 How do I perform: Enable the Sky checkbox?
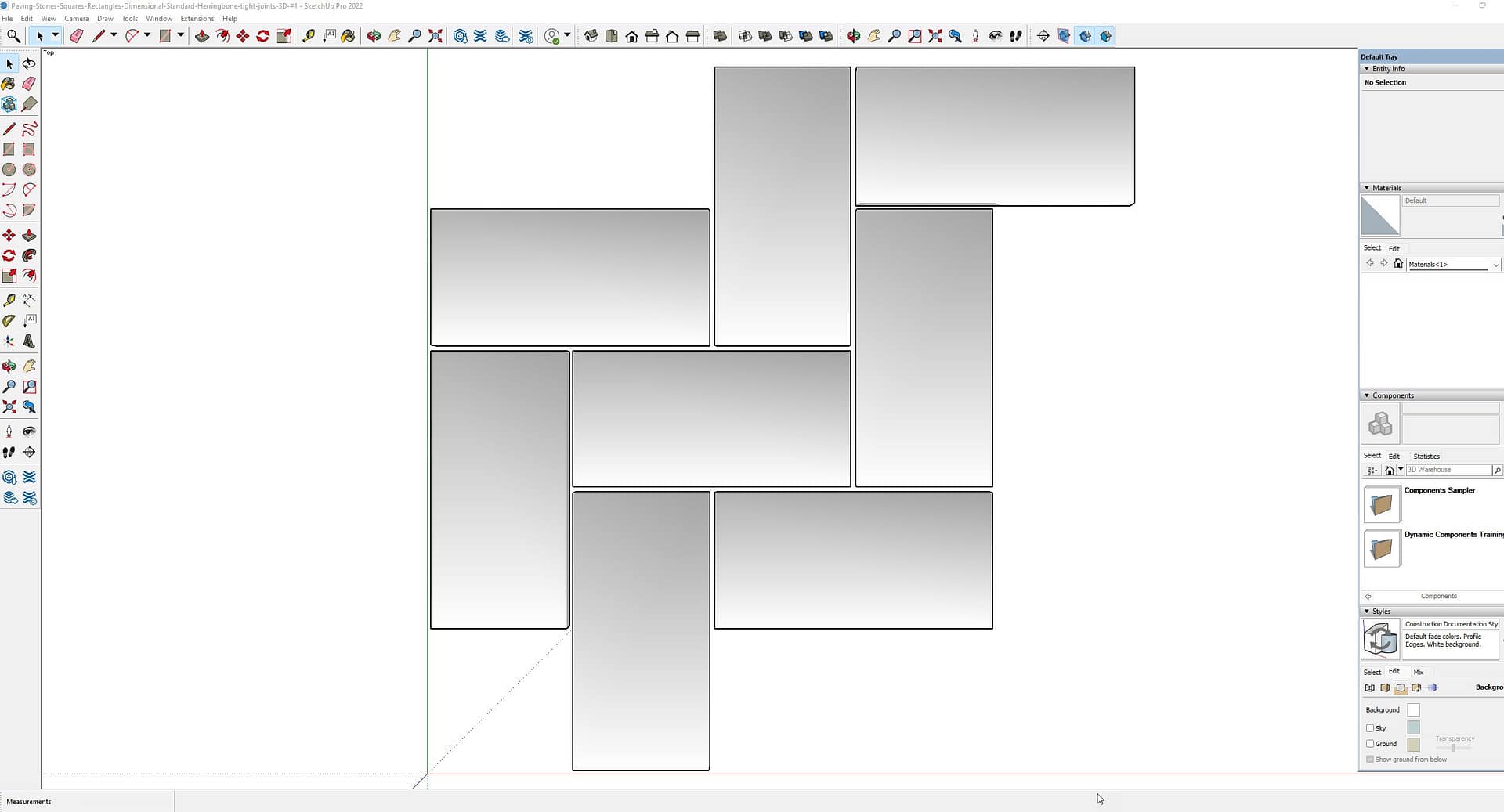coord(1370,728)
